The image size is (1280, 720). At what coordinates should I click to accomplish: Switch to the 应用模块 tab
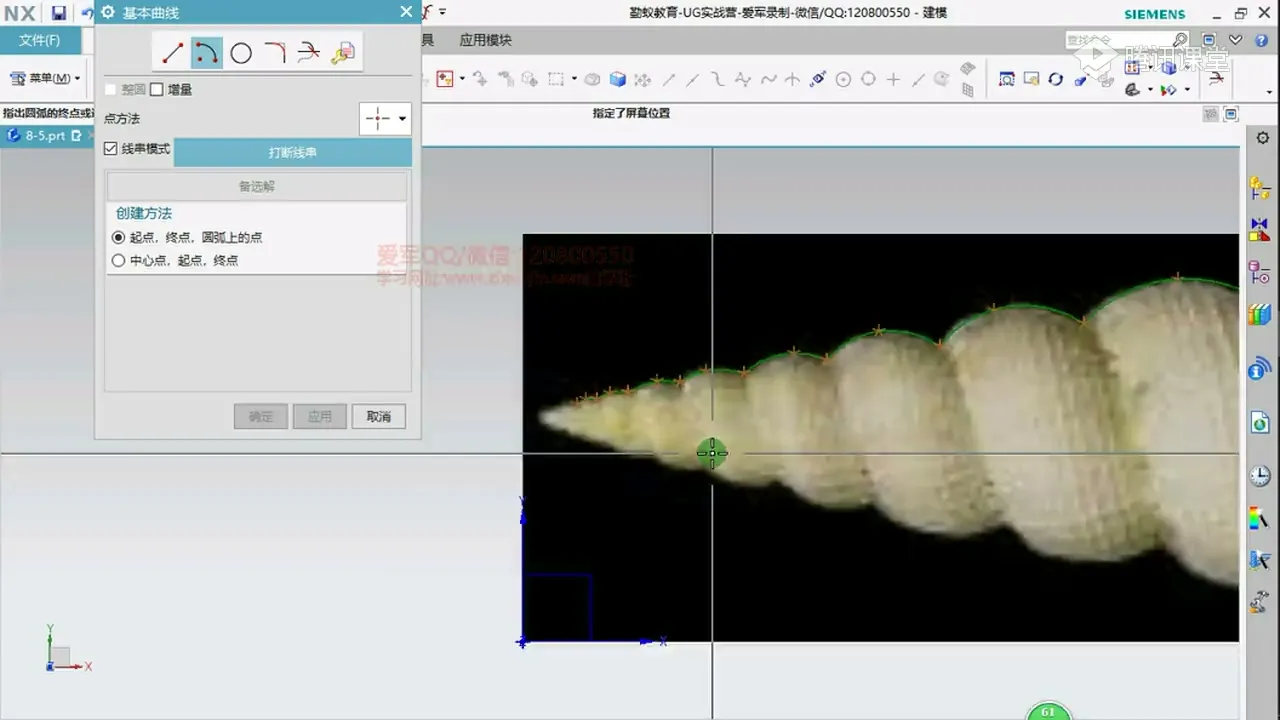pyautogui.click(x=485, y=41)
